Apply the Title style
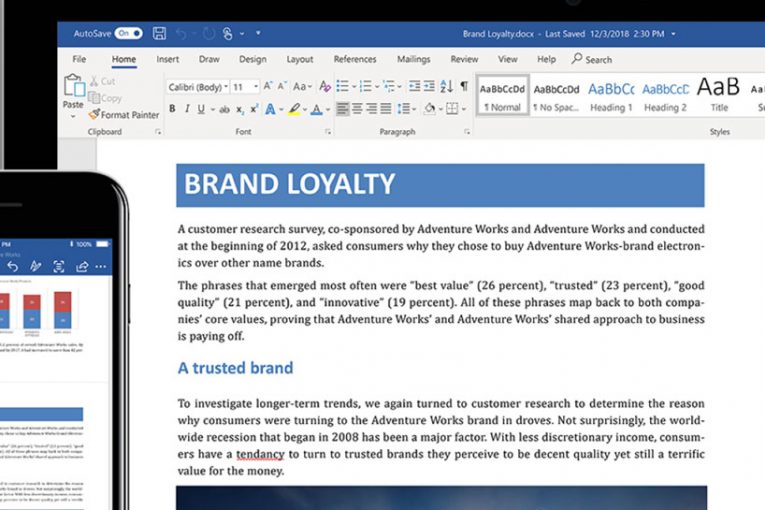Viewport: 765px width, 510px height. click(x=719, y=95)
